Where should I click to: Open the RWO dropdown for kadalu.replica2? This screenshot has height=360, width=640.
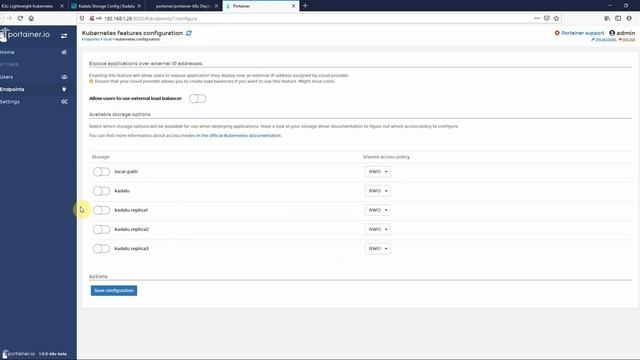click(x=378, y=229)
